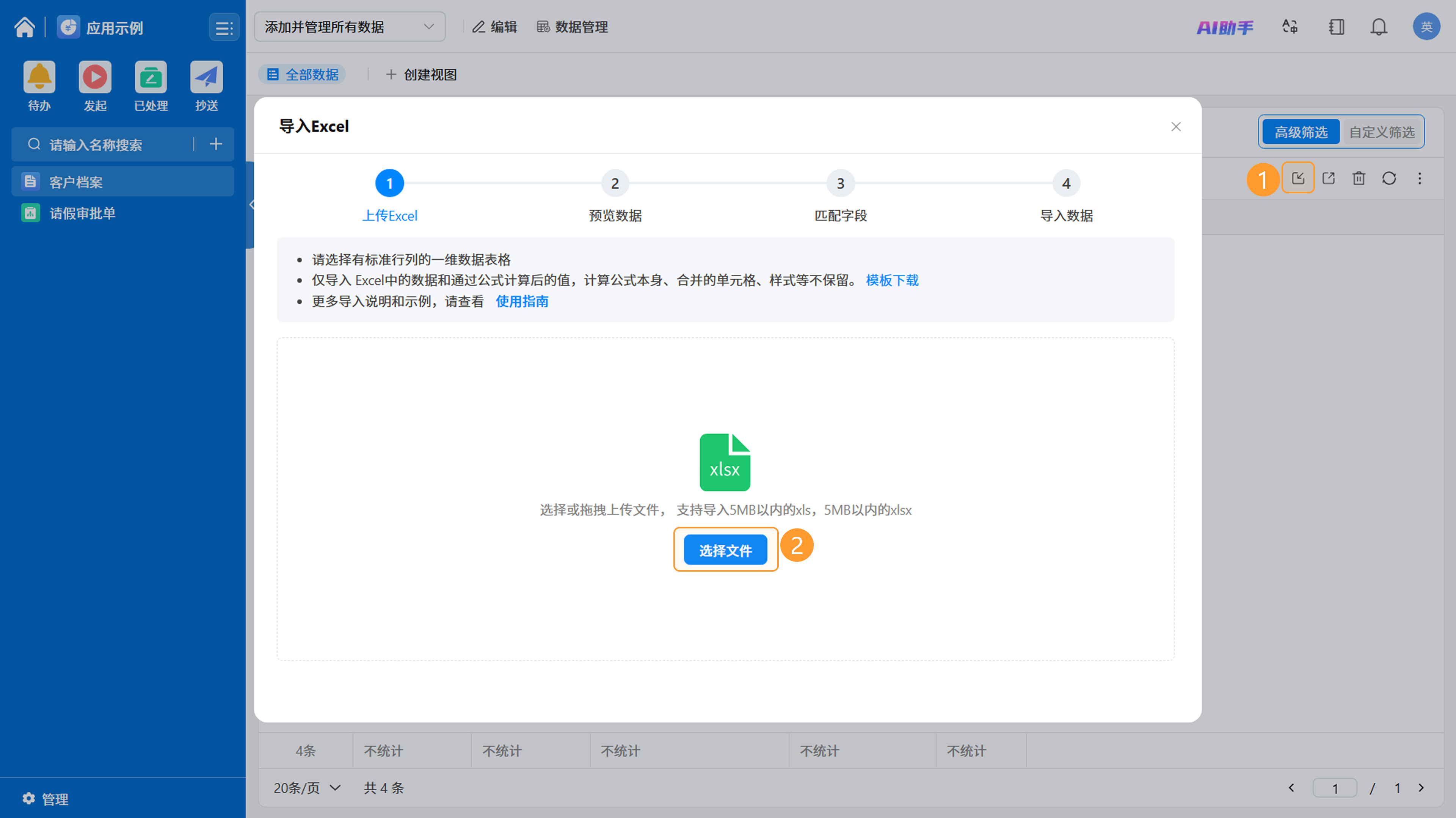Click 创建视图
The image size is (1456, 818).
(x=421, y=74)
